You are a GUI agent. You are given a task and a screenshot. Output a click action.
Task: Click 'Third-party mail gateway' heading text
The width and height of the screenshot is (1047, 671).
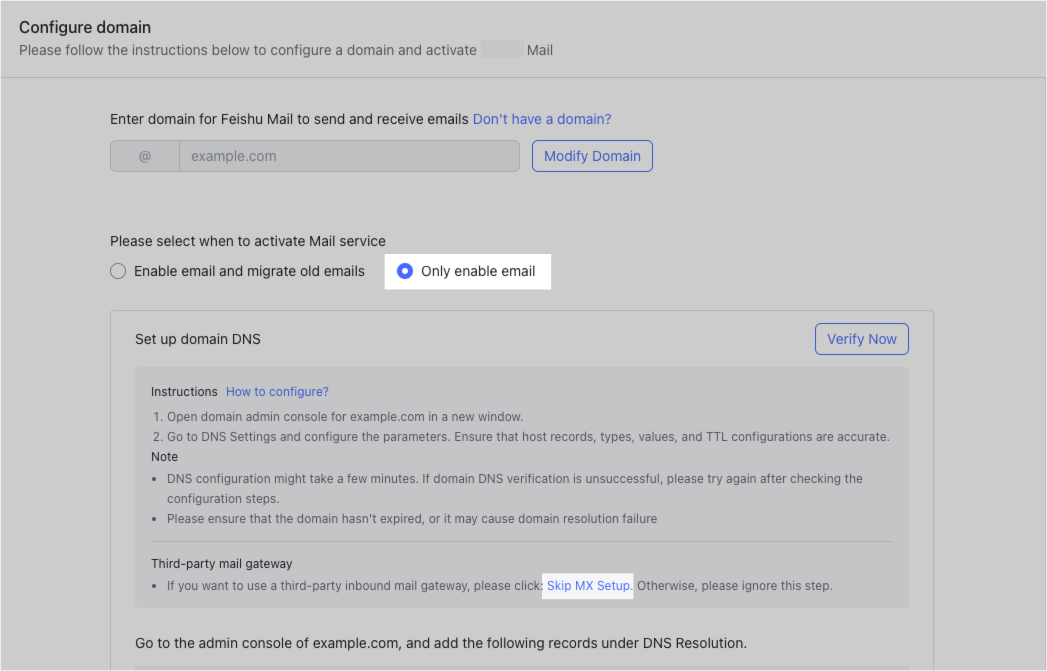pos(222,564)
